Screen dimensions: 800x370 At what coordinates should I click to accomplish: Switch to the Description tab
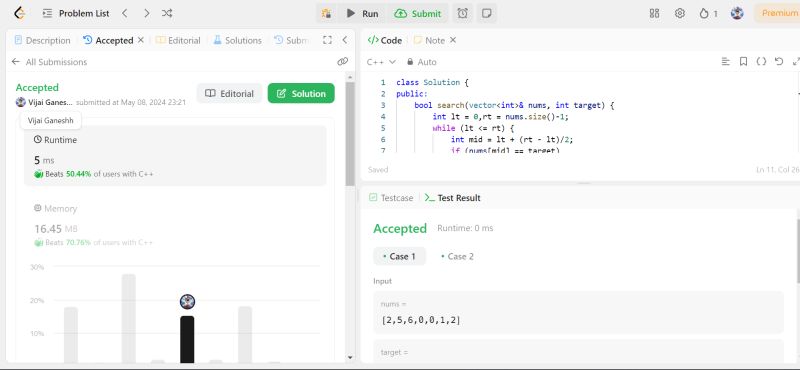(x=42, y=40)
